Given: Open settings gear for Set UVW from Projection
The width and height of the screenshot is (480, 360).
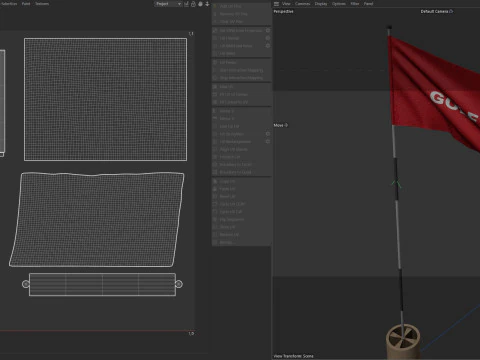Looking at the screenshot, I should pyautogui.click(x=268, y=30).
